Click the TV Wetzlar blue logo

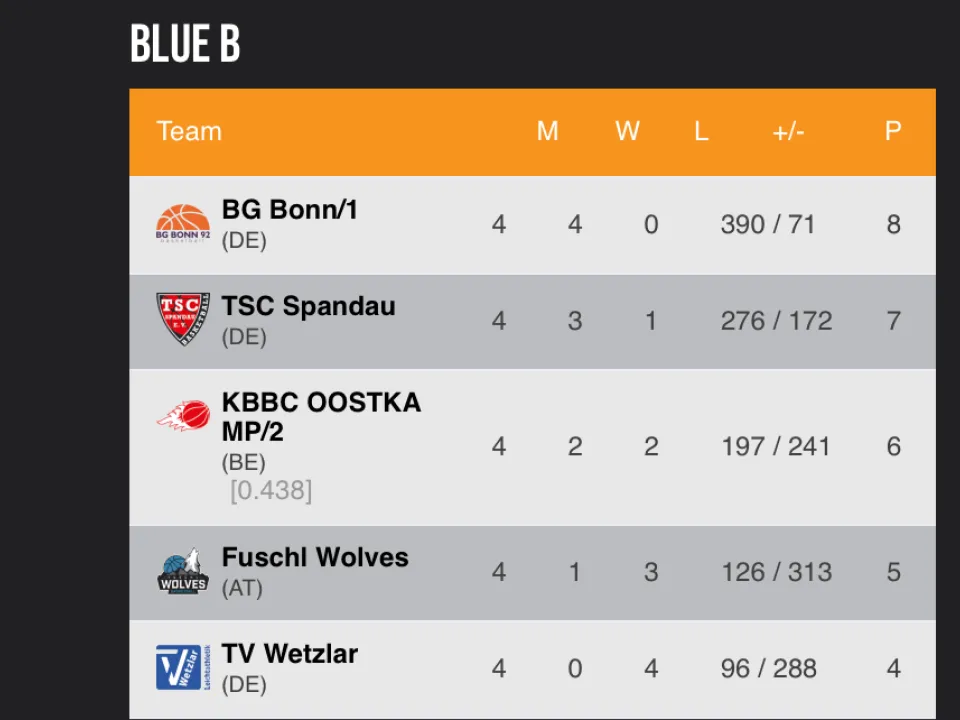(x=183, y=667)
